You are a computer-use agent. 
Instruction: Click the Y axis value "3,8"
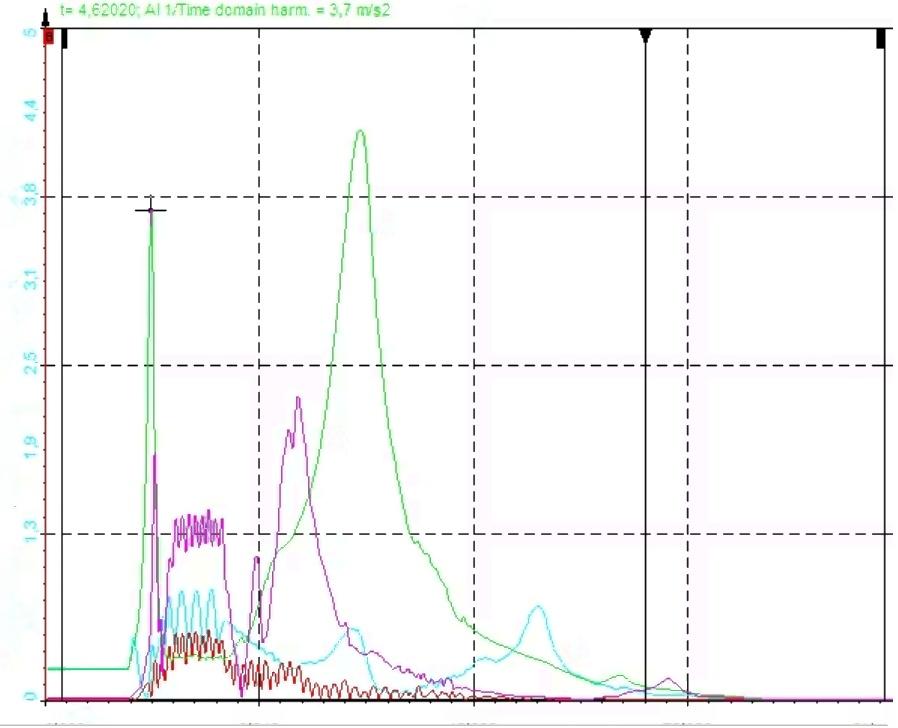30,195
